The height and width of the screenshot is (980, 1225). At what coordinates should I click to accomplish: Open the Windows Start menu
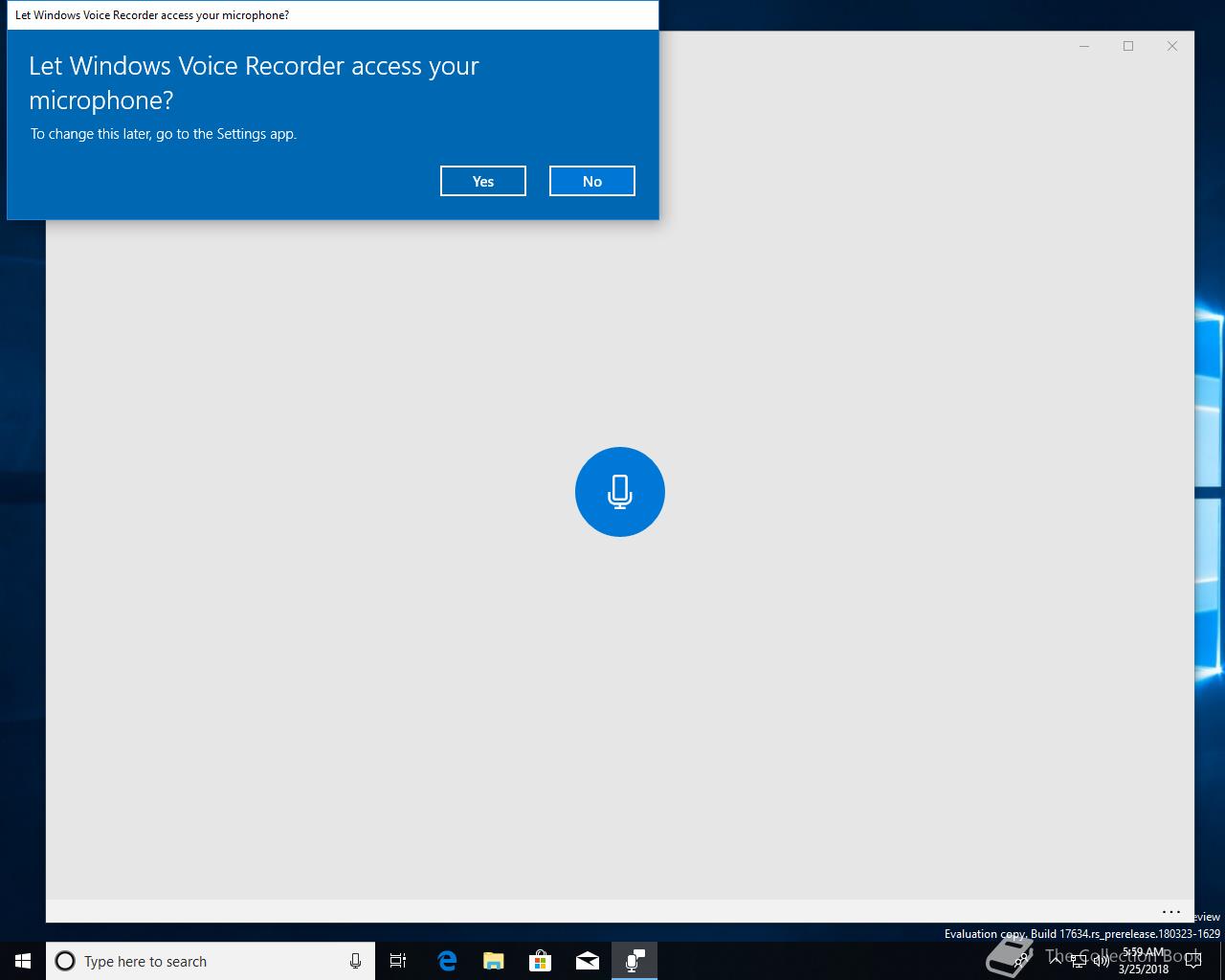(x=23, y=961)
